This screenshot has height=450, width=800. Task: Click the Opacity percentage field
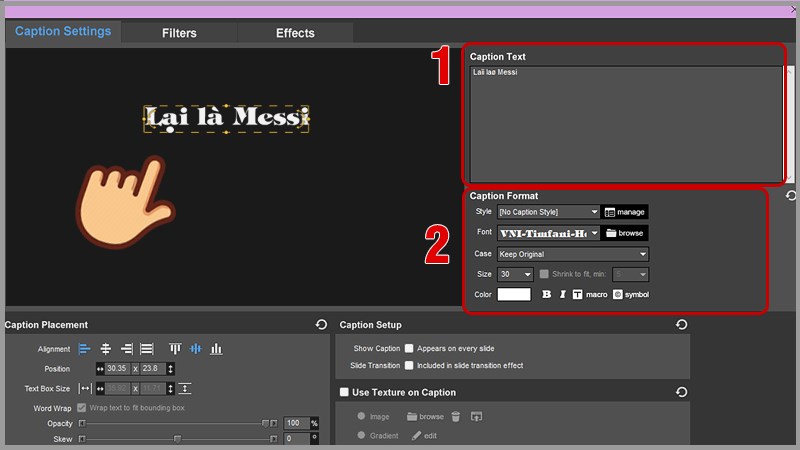tap(296, 423)
